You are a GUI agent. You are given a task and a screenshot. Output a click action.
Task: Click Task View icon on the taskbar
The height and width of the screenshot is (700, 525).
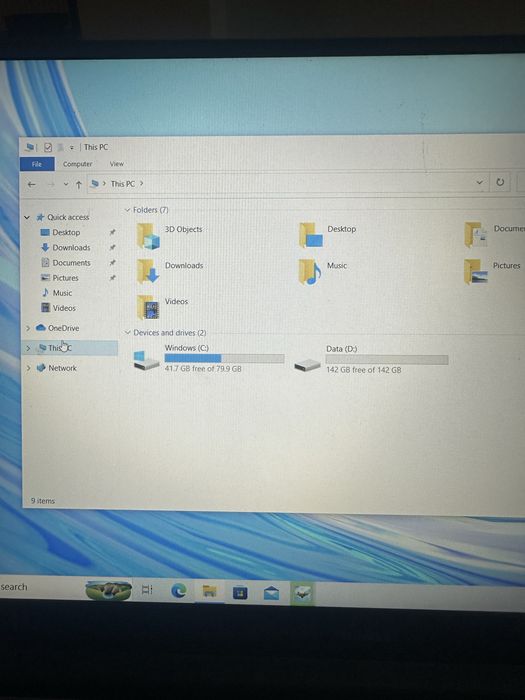[147, 590]
